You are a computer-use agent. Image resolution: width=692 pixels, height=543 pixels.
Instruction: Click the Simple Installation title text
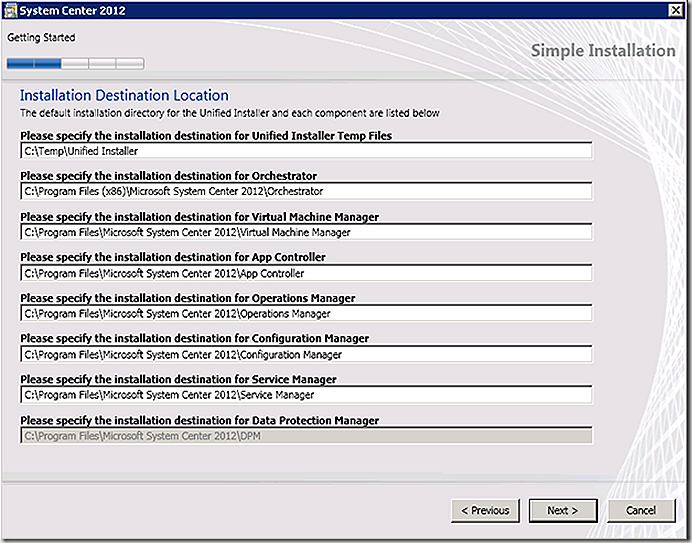(603, 50)
